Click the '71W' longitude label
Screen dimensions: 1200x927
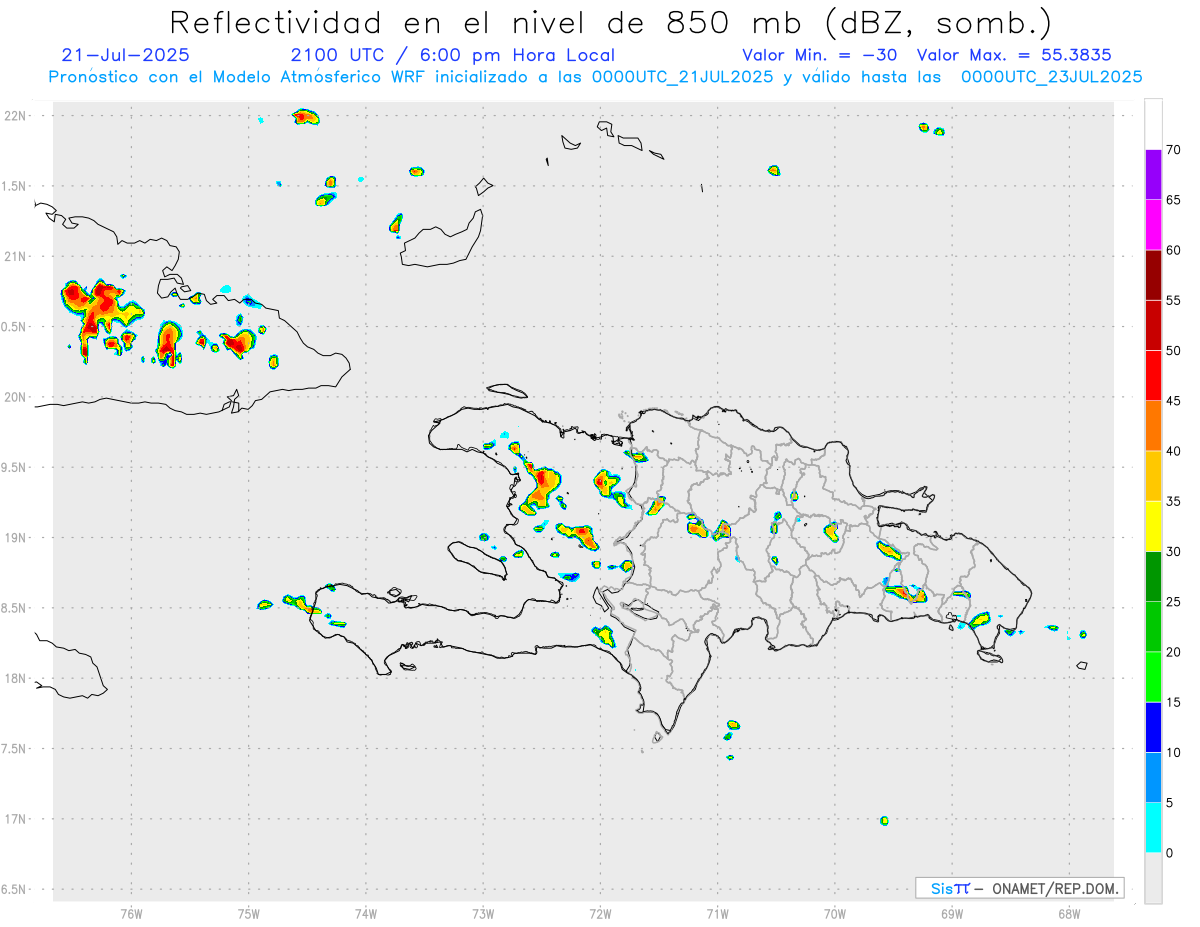[717, 913]
